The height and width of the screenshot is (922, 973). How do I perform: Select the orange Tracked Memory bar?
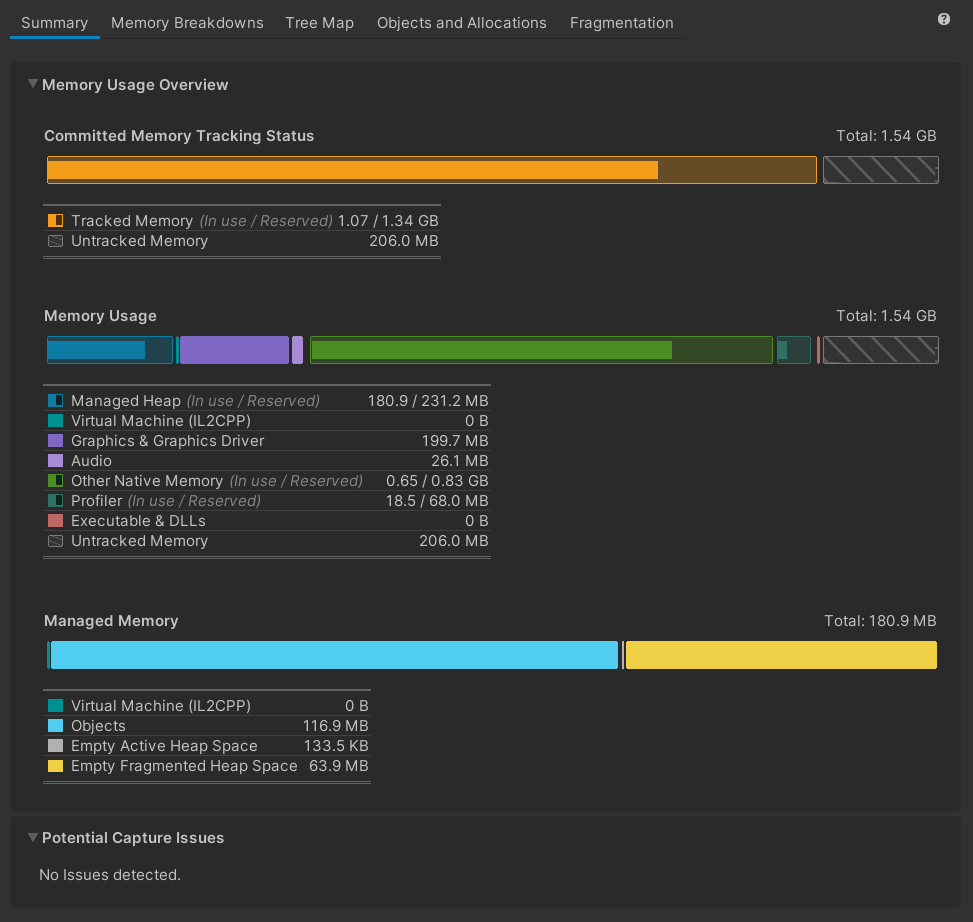coord(352,170)
